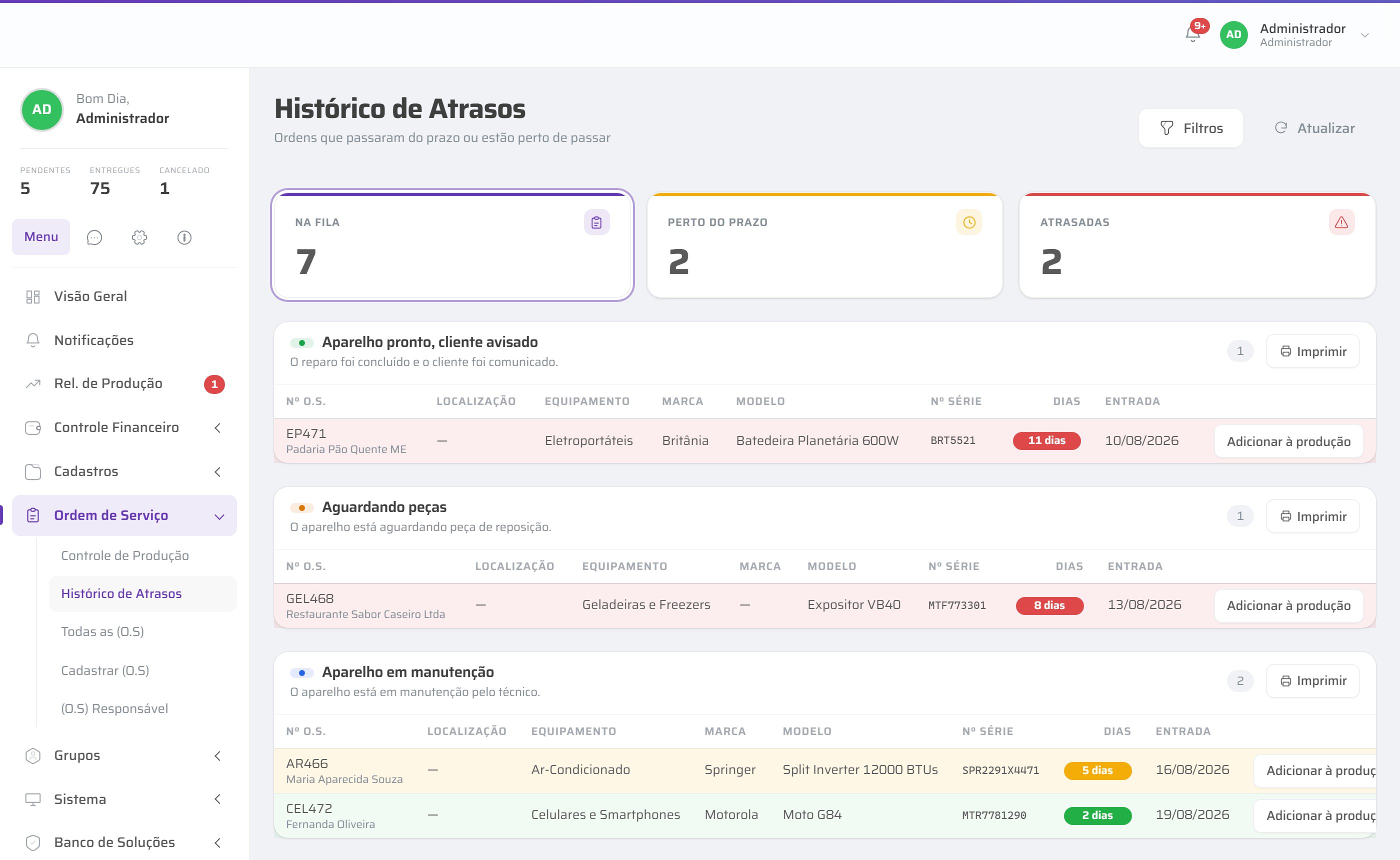Click the Pendentes count 5

(x=25, y=188)
